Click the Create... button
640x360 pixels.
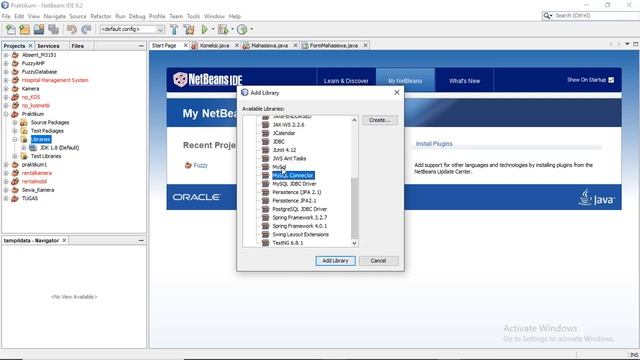point(380,120)
